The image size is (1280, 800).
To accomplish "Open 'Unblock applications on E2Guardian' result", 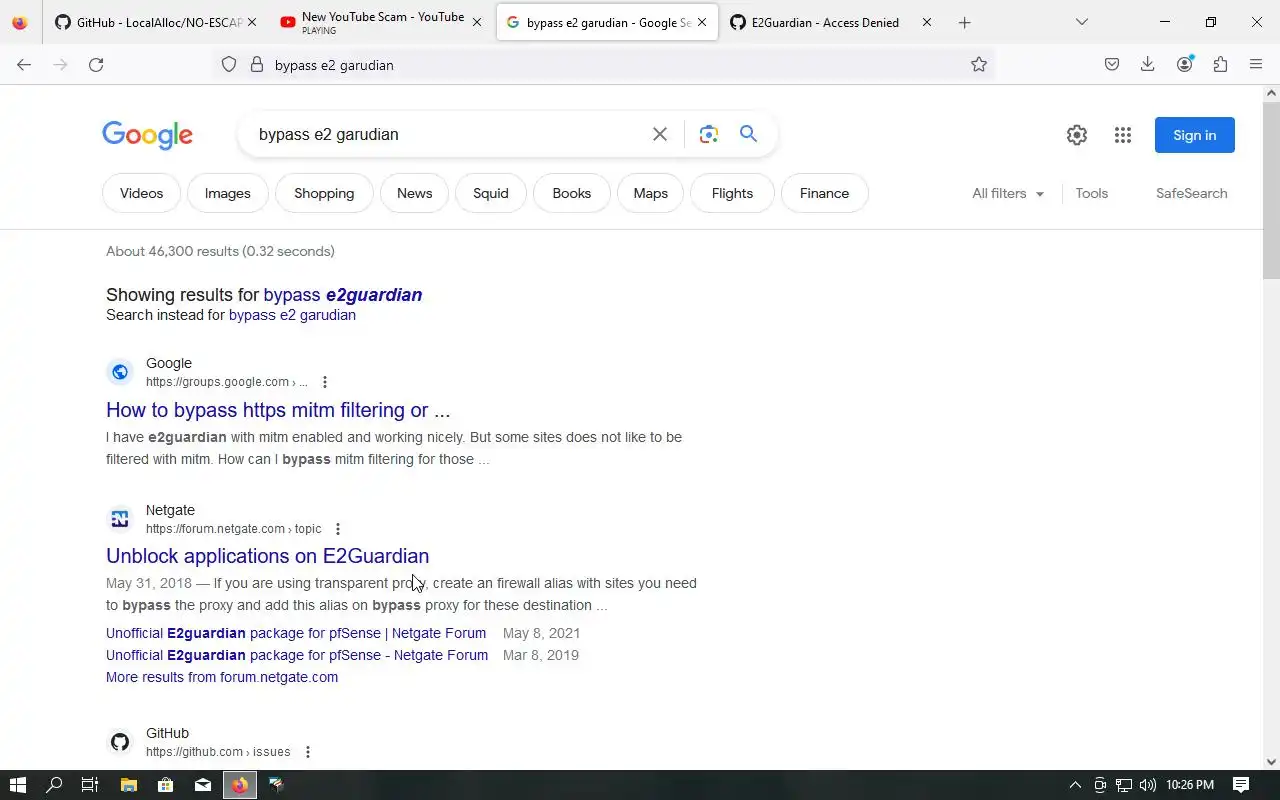I will (x=267, y=556).
